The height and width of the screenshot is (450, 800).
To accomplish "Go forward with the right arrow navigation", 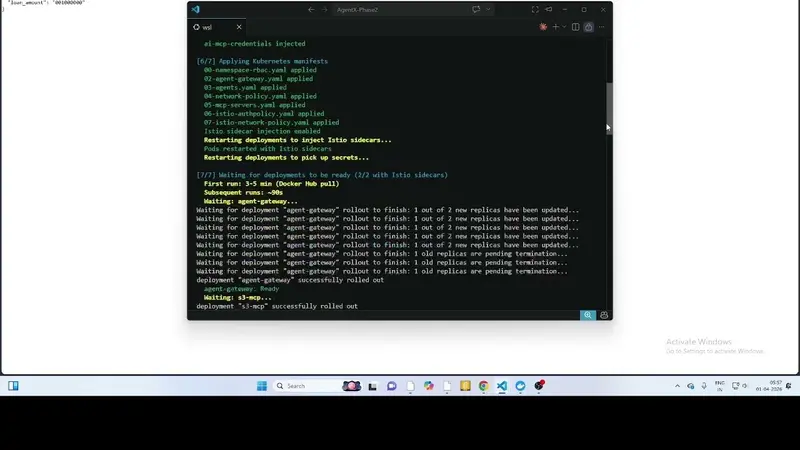I will coord(324,9).
